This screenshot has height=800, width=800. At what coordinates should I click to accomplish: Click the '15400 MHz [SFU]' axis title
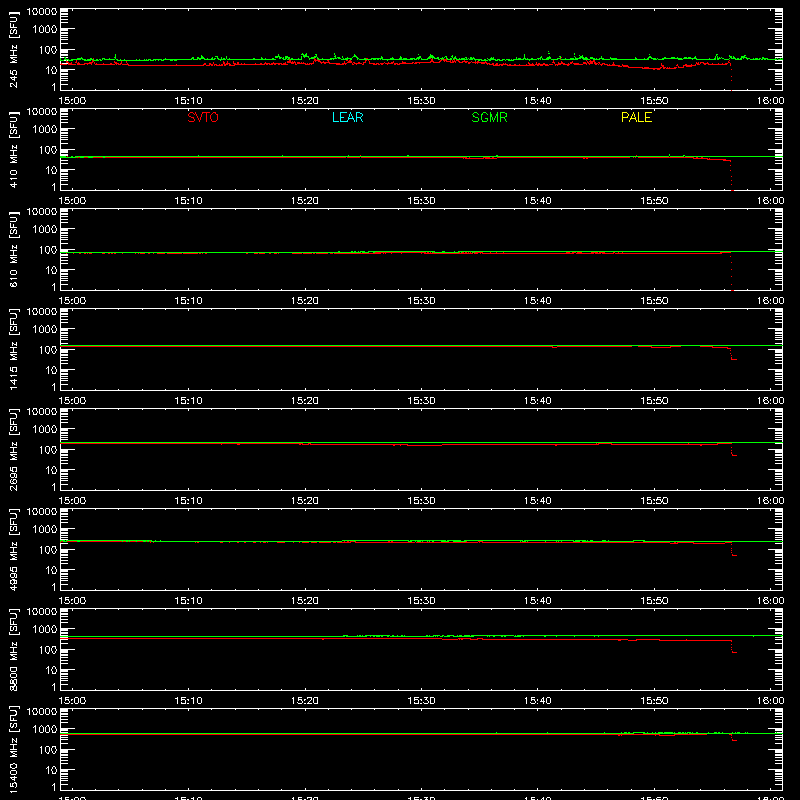[x=13, y=750]
